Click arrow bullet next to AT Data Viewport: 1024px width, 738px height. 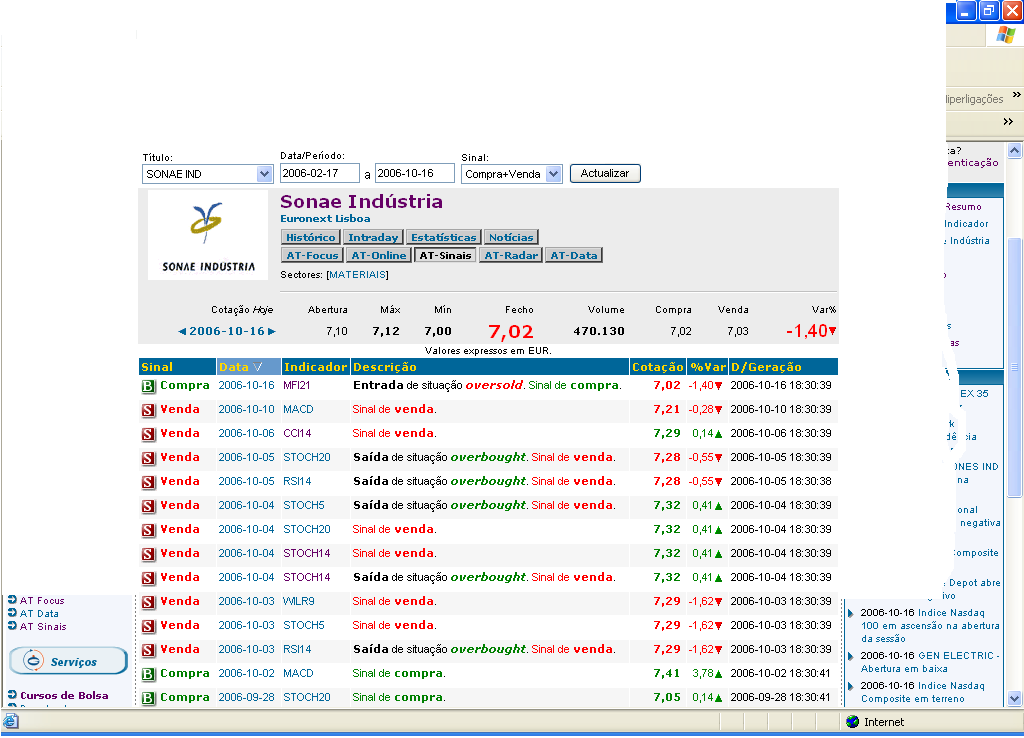pyautogui.click(x=12, y=613)
